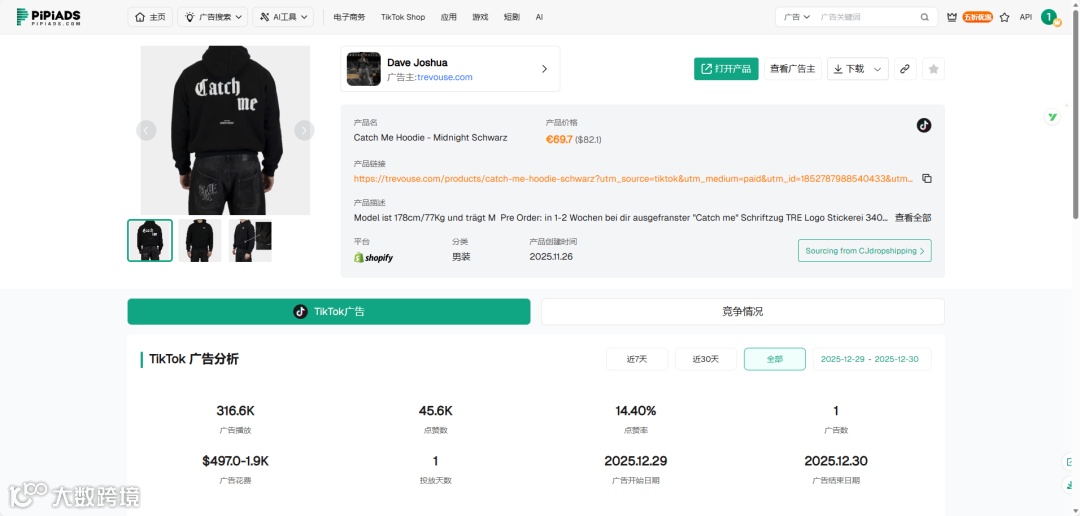Open the API link

coord(1026,17)
